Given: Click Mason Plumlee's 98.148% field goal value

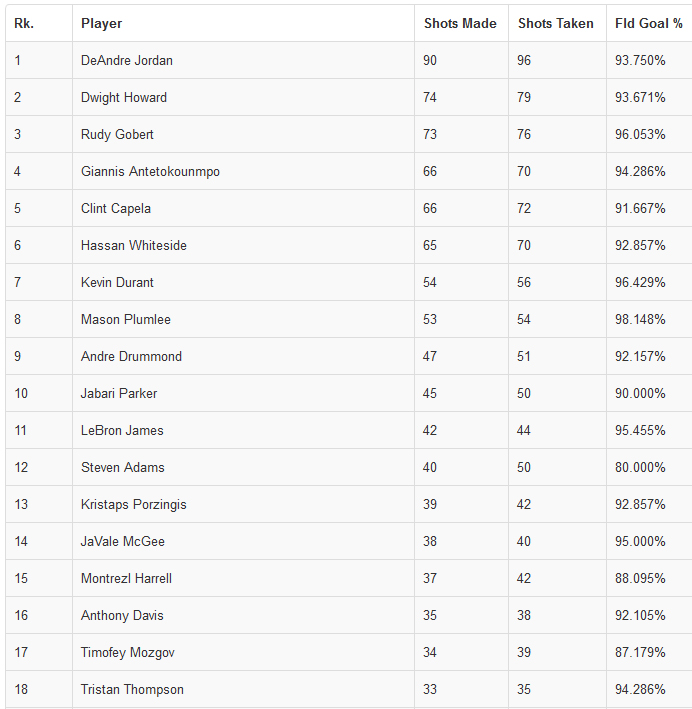Looking at the screenshot, I should (x=640, y=319).
